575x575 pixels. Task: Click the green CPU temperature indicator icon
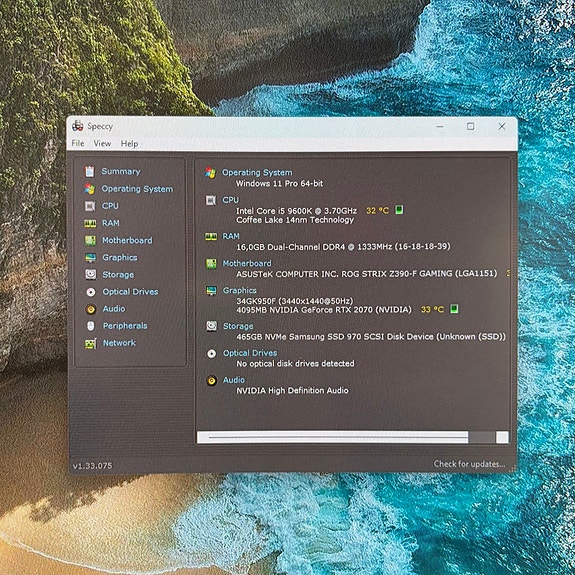click(x=399, y=210)
